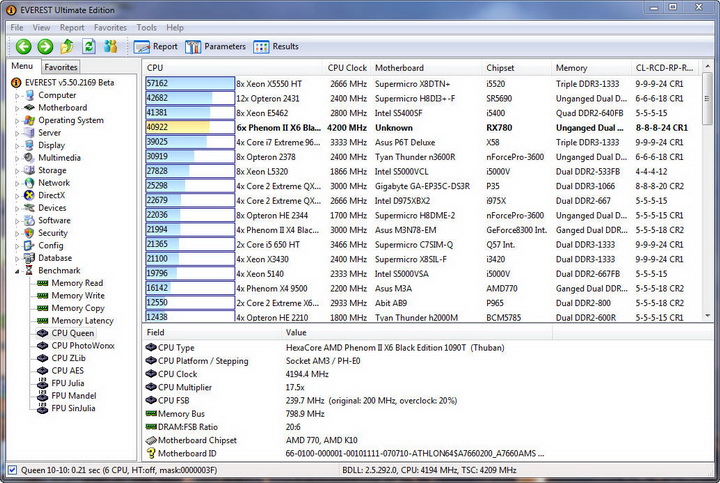The height and width of the screenshot is (483, 720).
Task: Toggle the status bar checkbox beside Queen 10-10
Action: tap(12, 470)
